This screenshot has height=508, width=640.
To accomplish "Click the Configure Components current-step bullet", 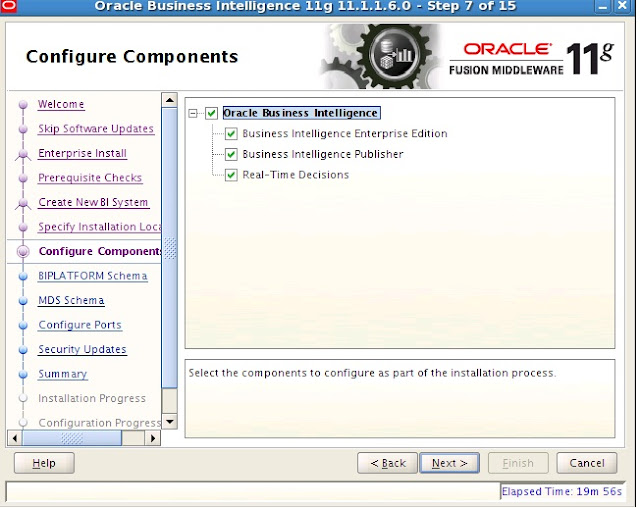I will click(23, 252).
